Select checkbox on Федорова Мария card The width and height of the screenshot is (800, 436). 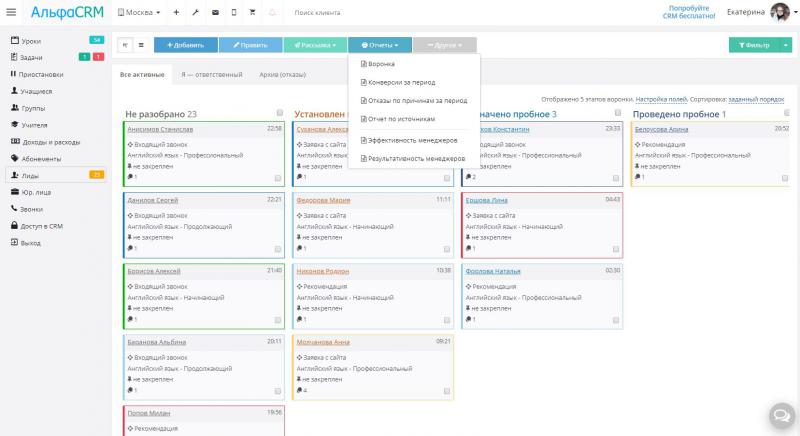coord(447,247)
